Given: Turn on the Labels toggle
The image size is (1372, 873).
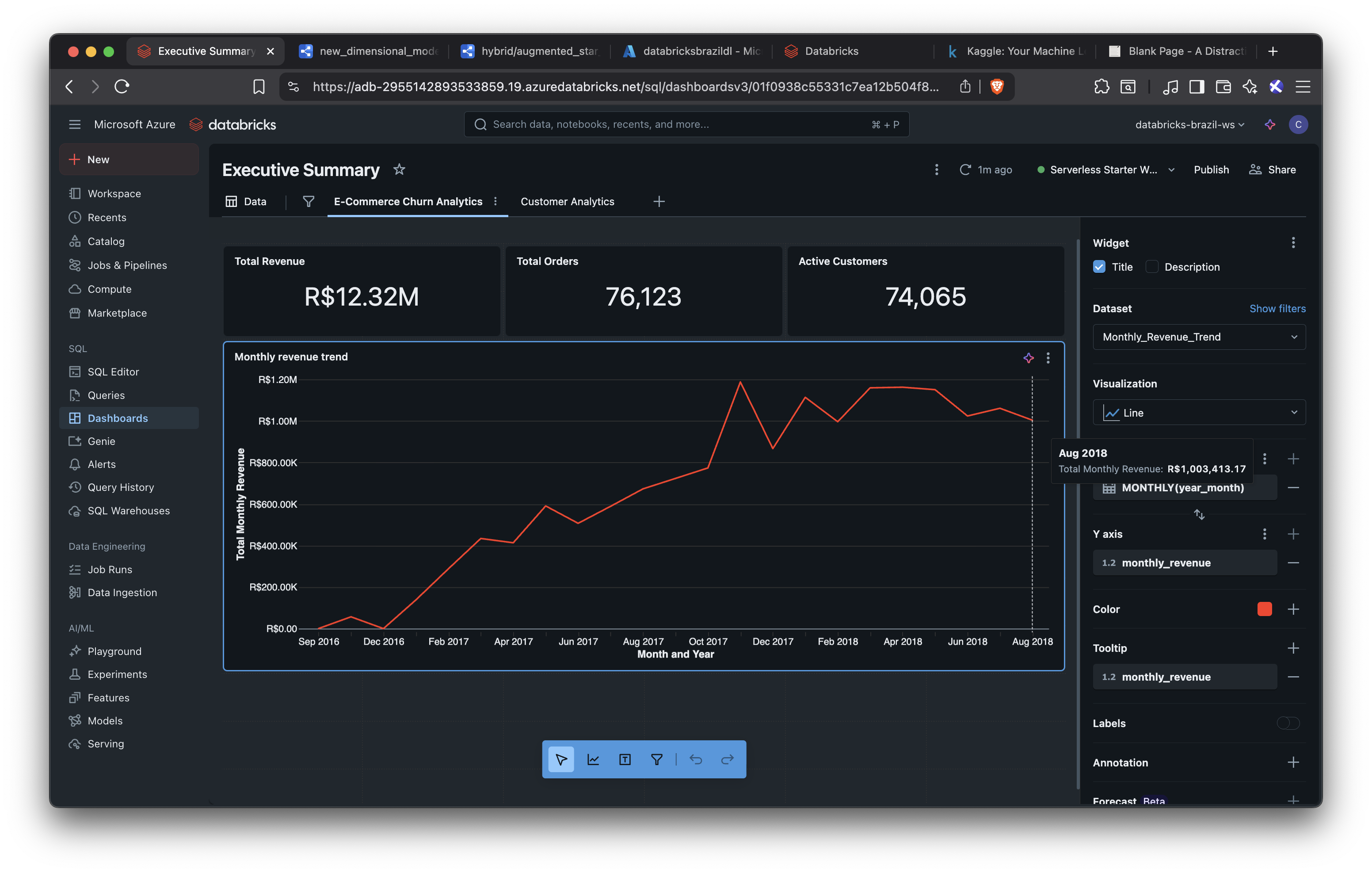Looking at the screenshot, I should coord(1288,723).
